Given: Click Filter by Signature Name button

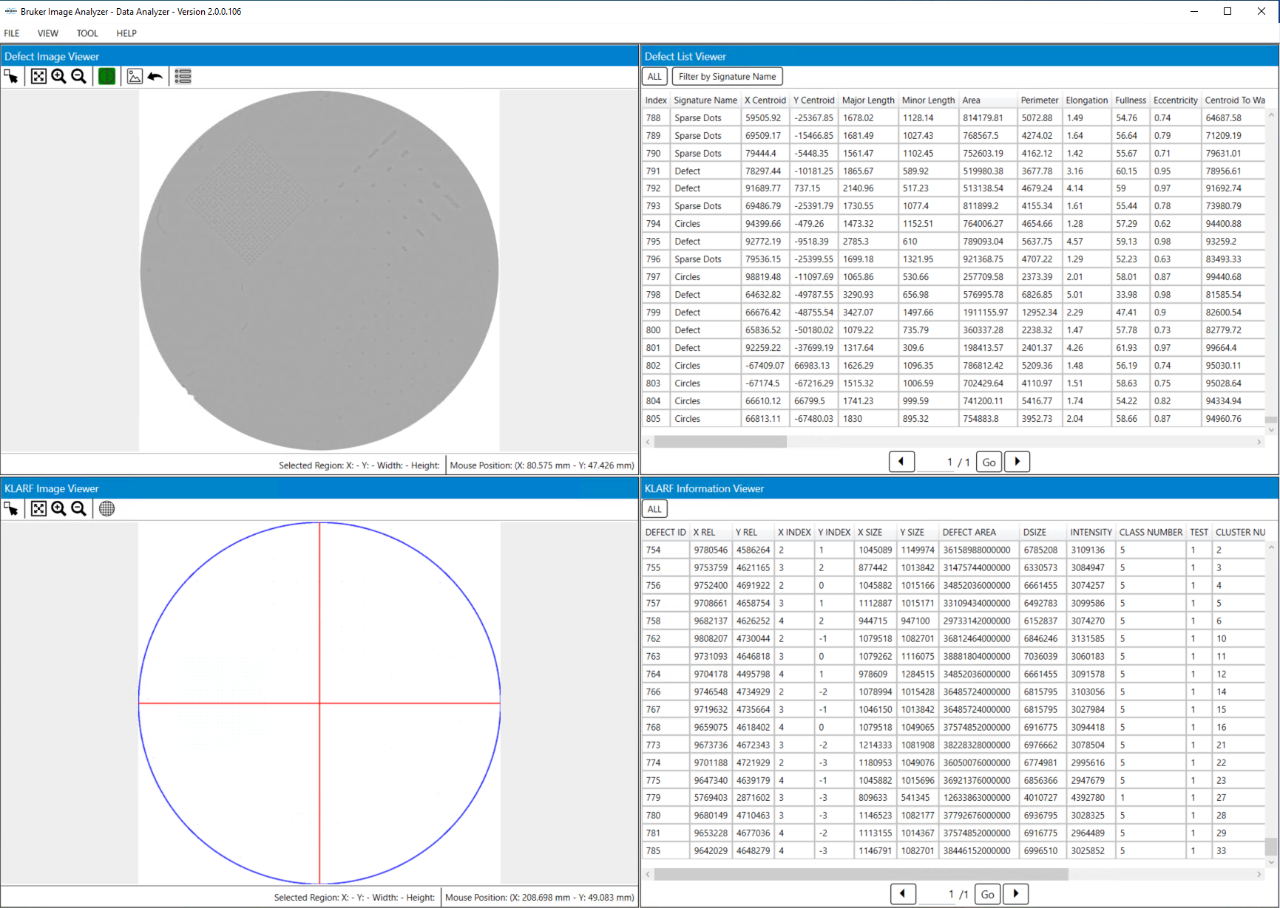Looking at the screenshot, I should [x=727, y=77].
